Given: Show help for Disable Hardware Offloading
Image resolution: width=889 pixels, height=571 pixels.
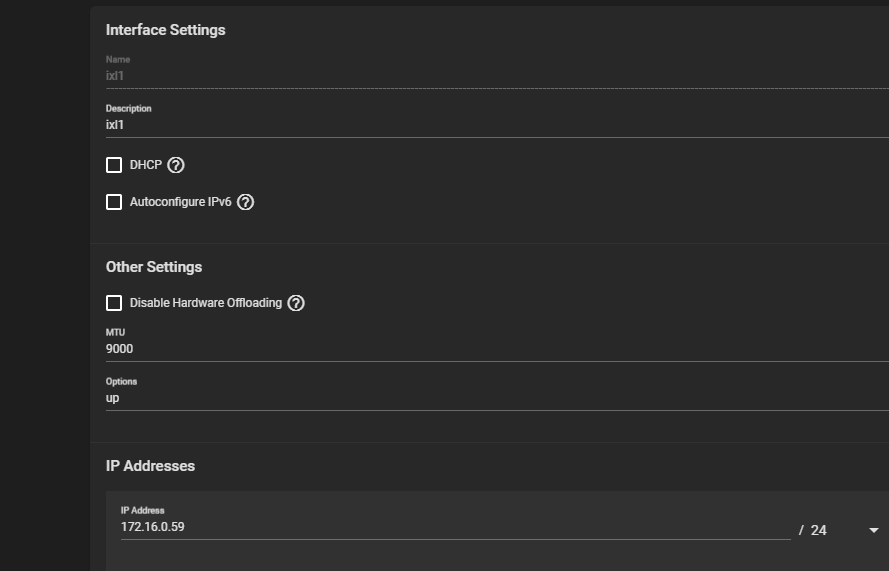Looking at the screenshot, I should (296, 303).
